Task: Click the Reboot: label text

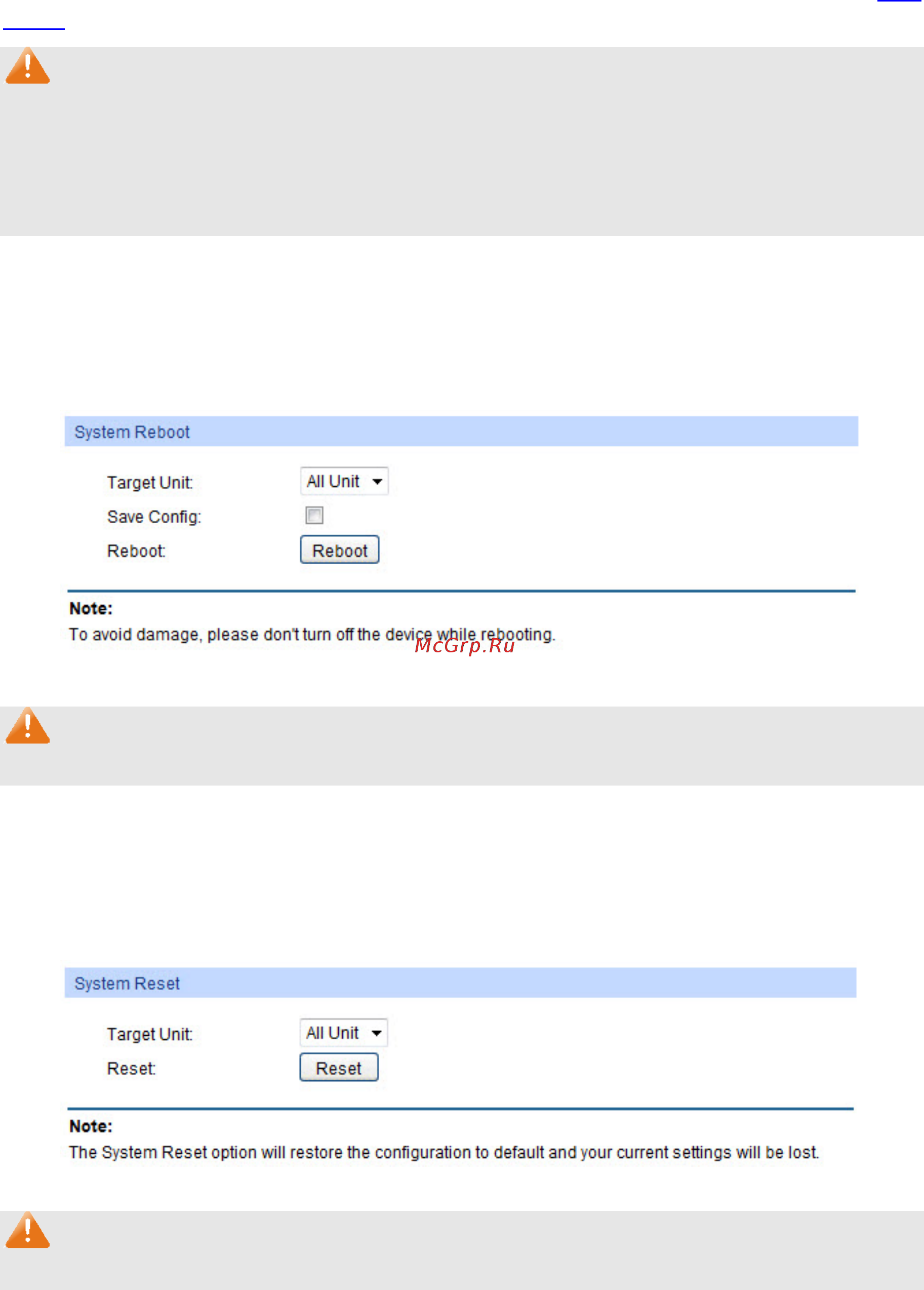Action: 137,551
